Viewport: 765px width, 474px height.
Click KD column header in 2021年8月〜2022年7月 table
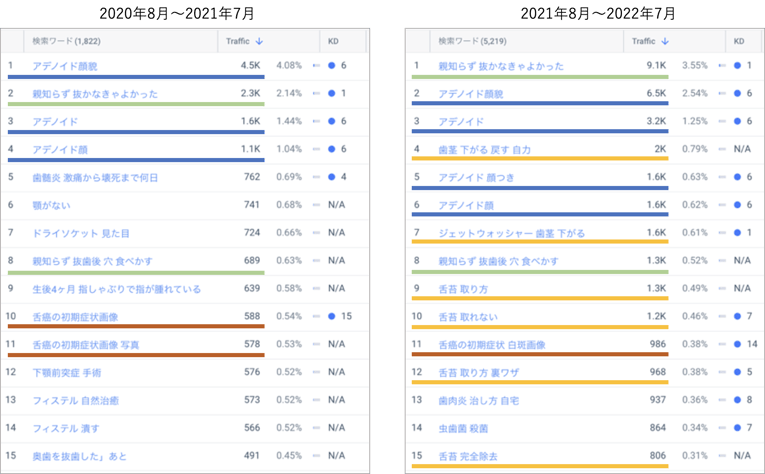[x=739, y=41]
